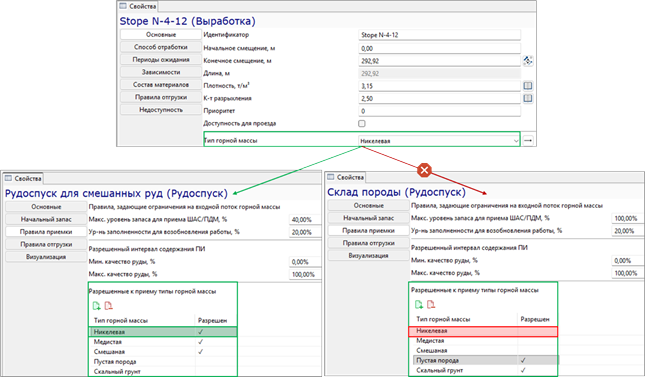
Task: Click the Плотность field showing 3,15
Action: pyautogui.click(x=439, y=86)
